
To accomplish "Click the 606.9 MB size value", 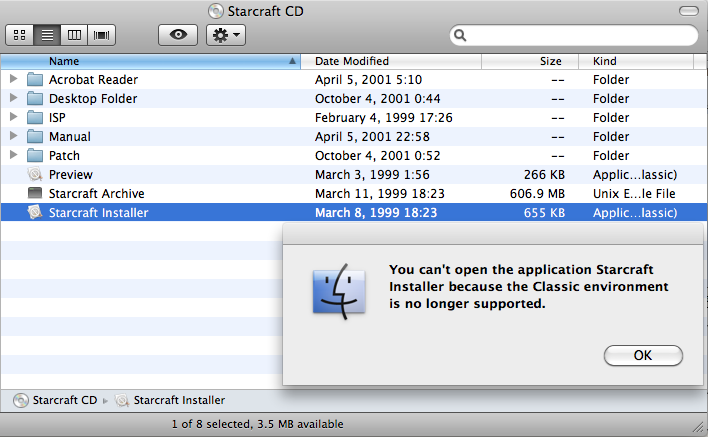I will coord(537,193).
